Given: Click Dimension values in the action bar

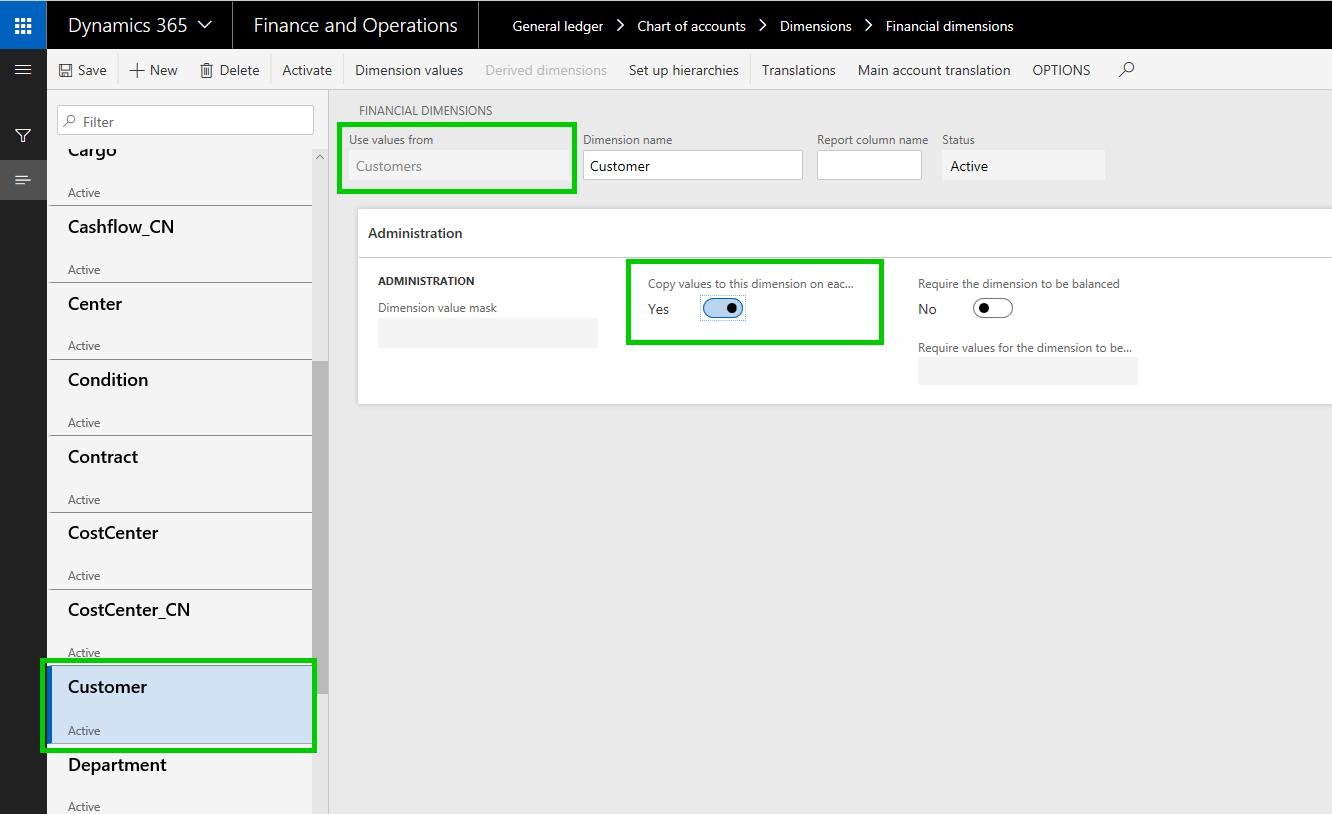Looking at the screenshot, I should [409, 70].
